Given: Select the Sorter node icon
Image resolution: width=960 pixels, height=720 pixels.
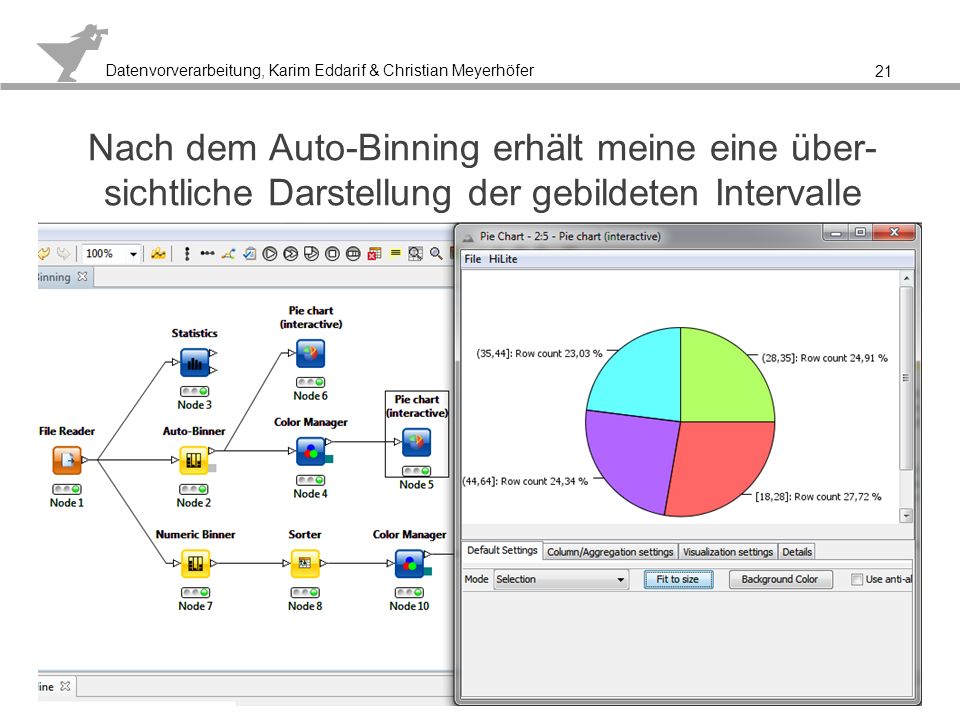Looking at the screenshot, I should [x=305, y=563].
